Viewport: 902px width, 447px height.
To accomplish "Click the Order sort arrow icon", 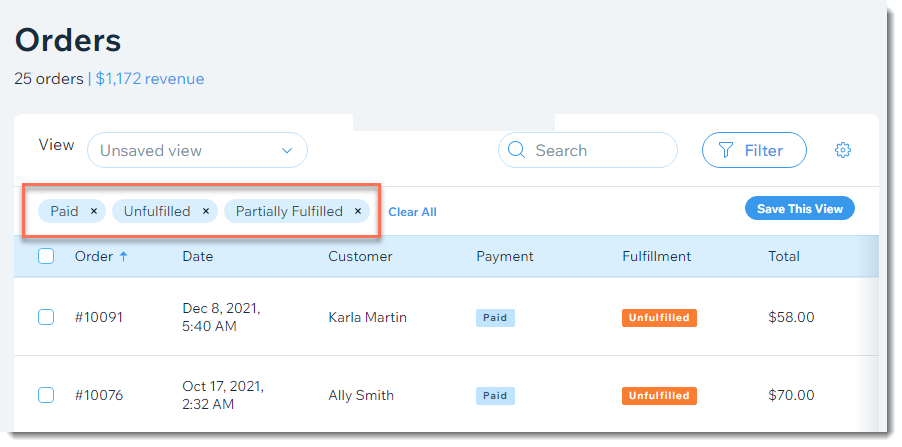I will (x=123, y=257).
